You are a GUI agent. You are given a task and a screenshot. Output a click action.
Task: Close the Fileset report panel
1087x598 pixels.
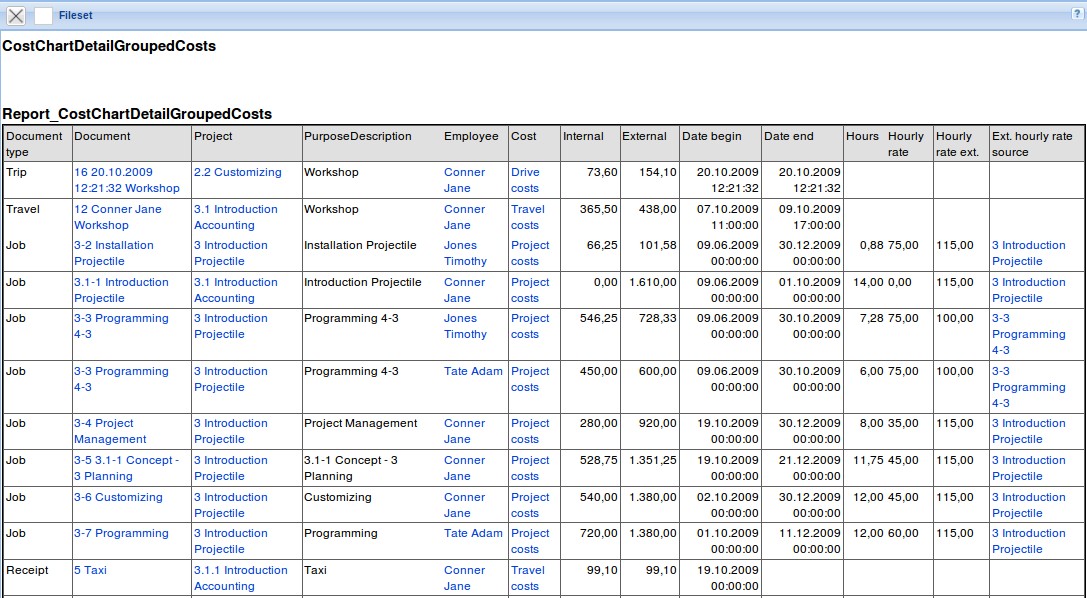(16, 15)
